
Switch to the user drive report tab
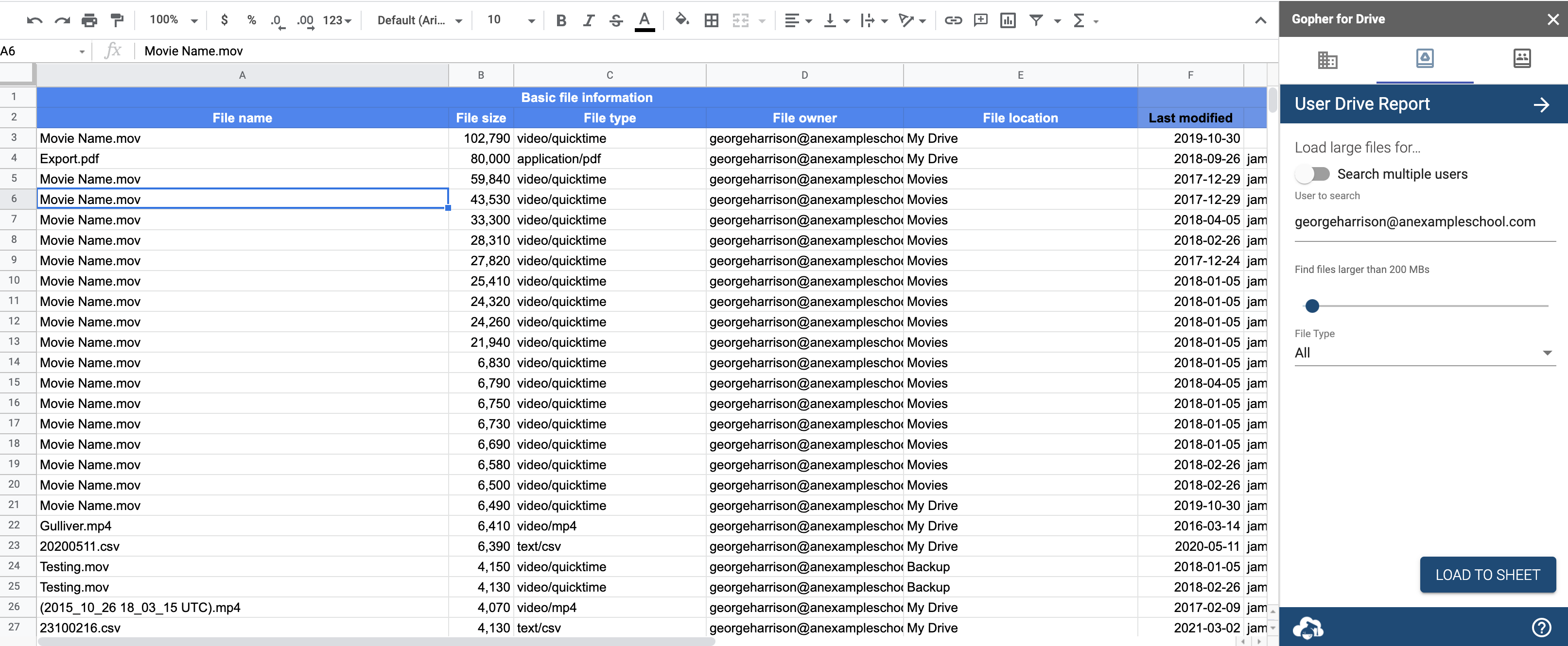(x=1424, y=59)
